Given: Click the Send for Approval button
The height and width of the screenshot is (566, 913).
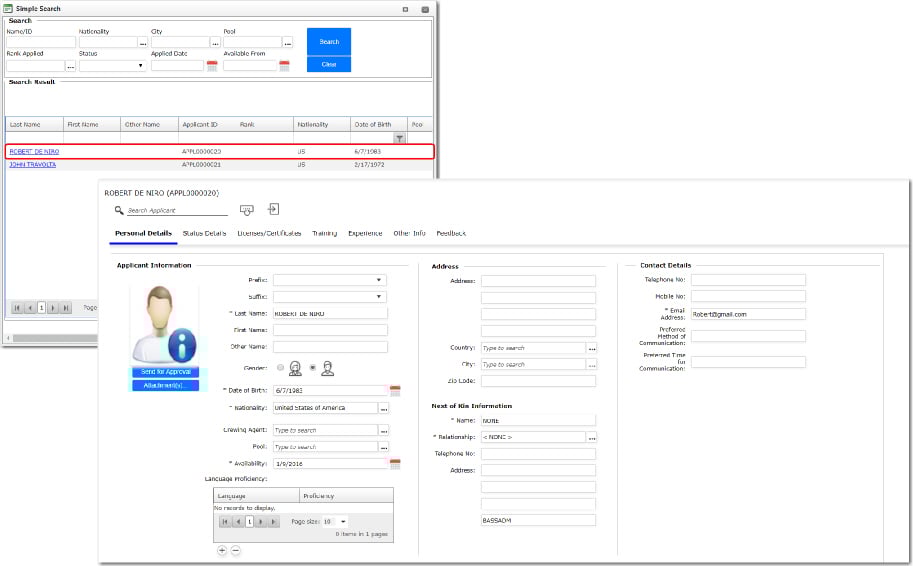Looking at the screenshot, I should [165, 372].
